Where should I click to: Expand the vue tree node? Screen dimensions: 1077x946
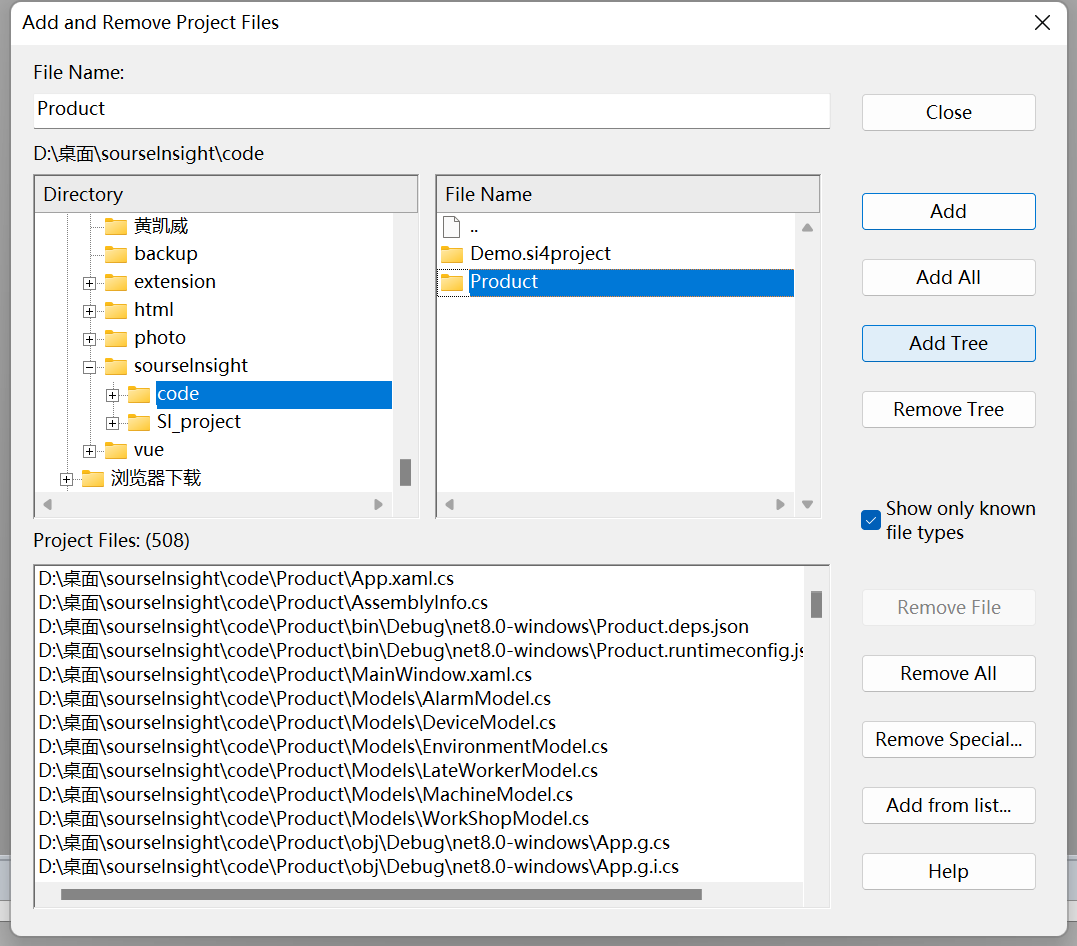coord(89,451)
